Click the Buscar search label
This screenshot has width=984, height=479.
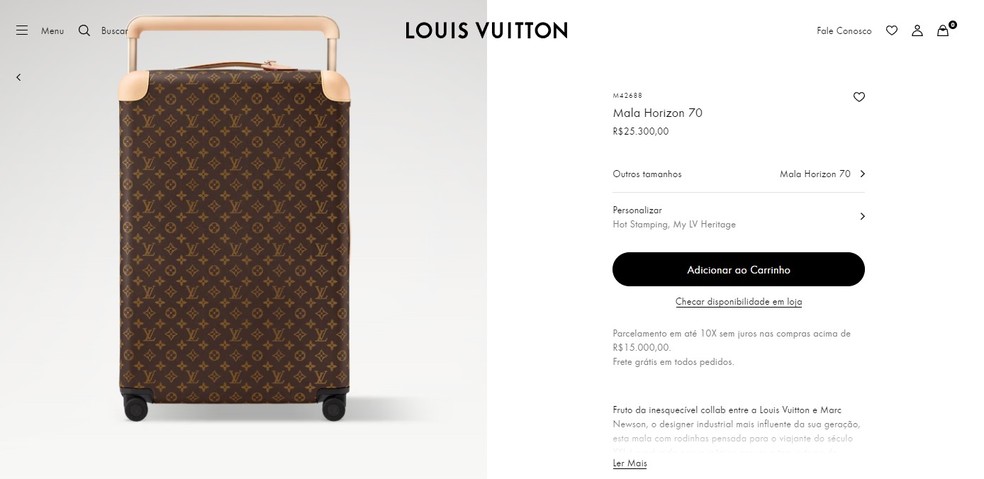[x=114, y=31]
